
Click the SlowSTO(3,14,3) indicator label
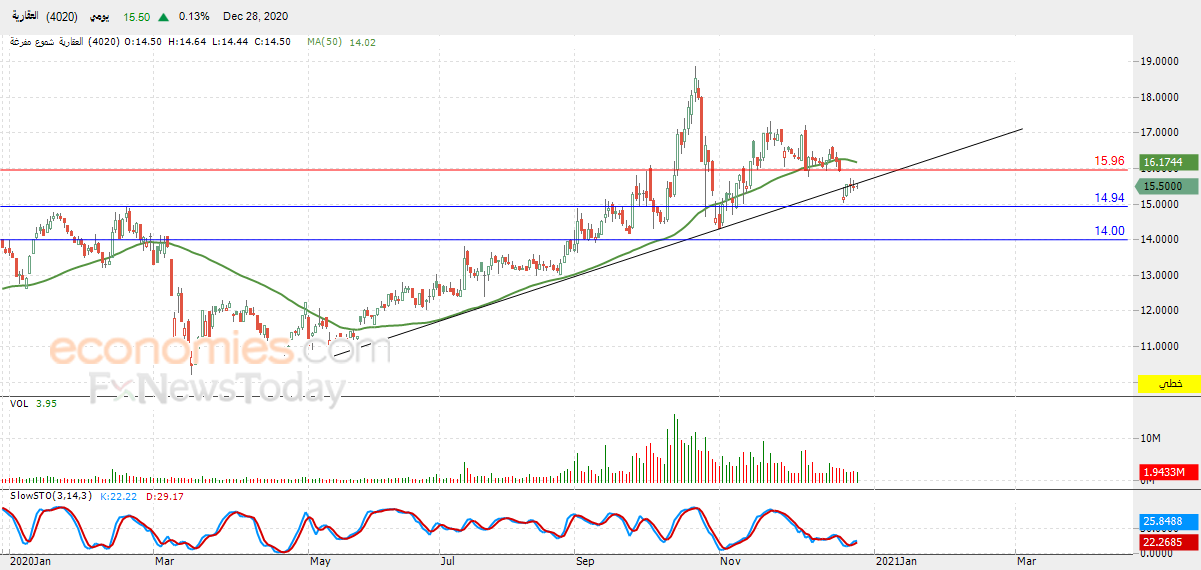tap(51, 496)
